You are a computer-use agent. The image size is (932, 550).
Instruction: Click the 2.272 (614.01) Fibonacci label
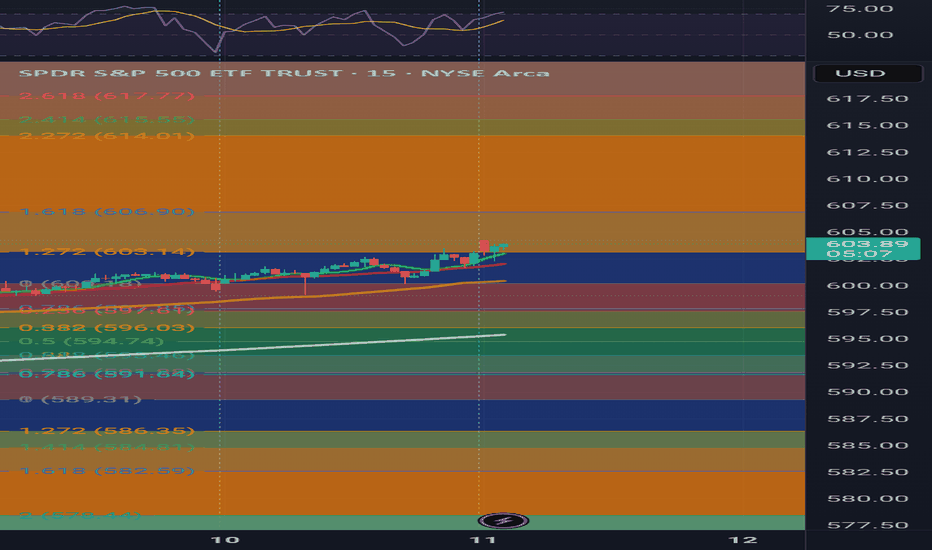[107, 136]
